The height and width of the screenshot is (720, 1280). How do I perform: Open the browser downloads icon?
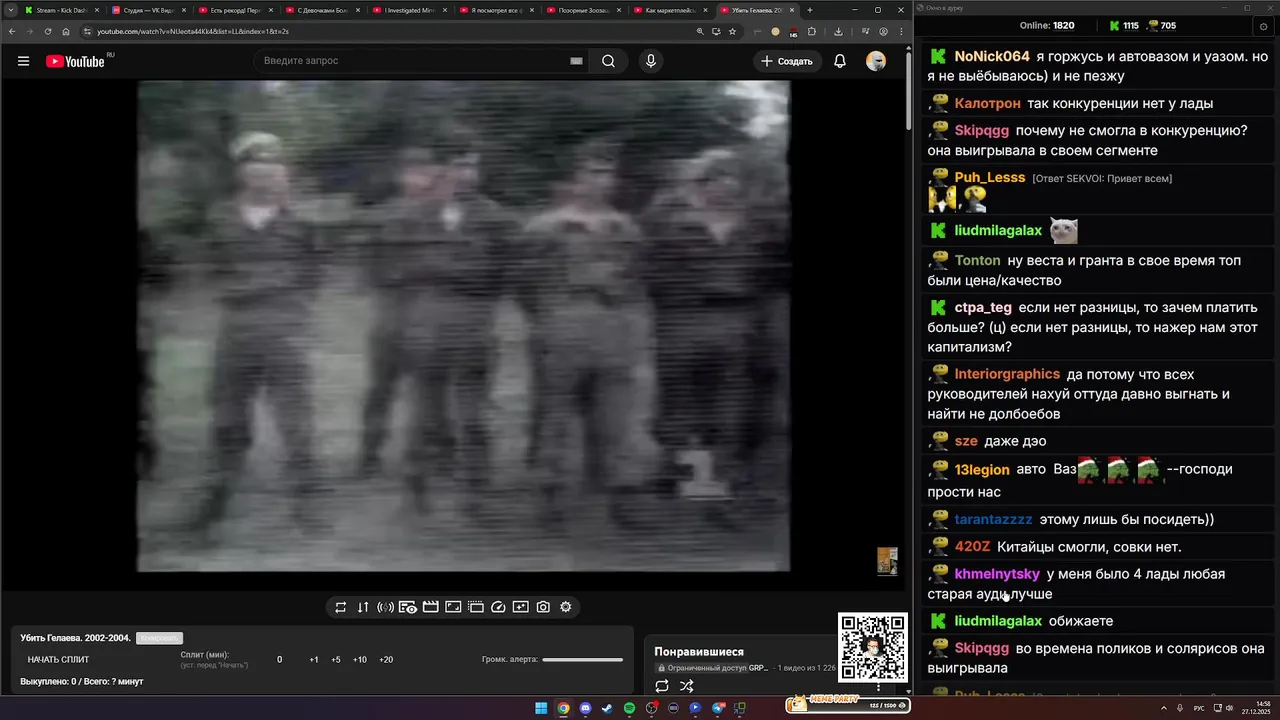[x=839, y=31]
